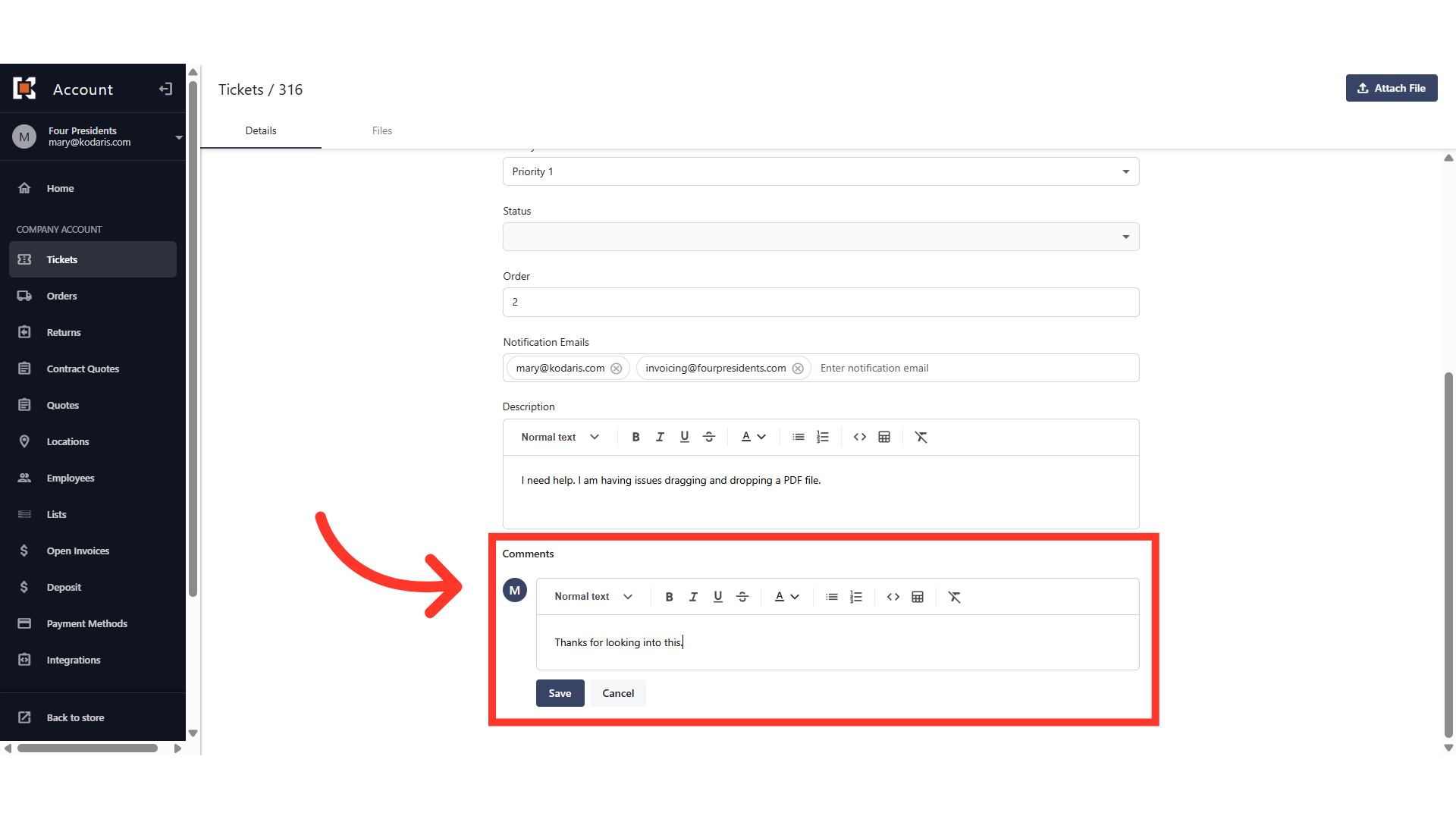Image resolution: width=1456 pixels, height=819 pixels.
Task: Open text color picker in Description toolbar
Action: pos(754,437)
